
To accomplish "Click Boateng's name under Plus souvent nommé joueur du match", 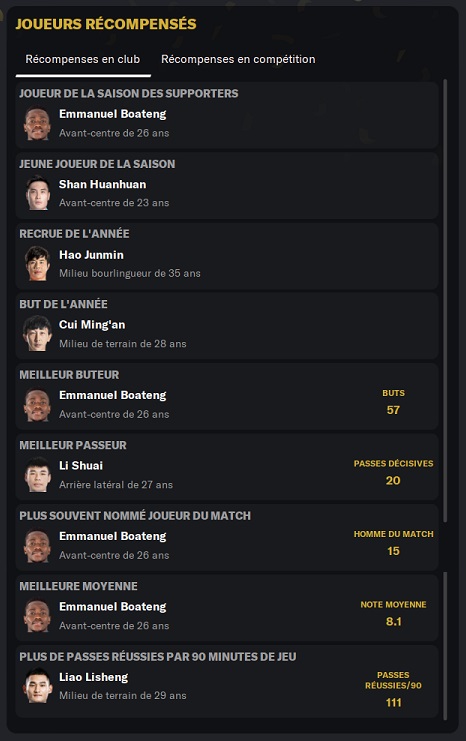I will (112, 536).
